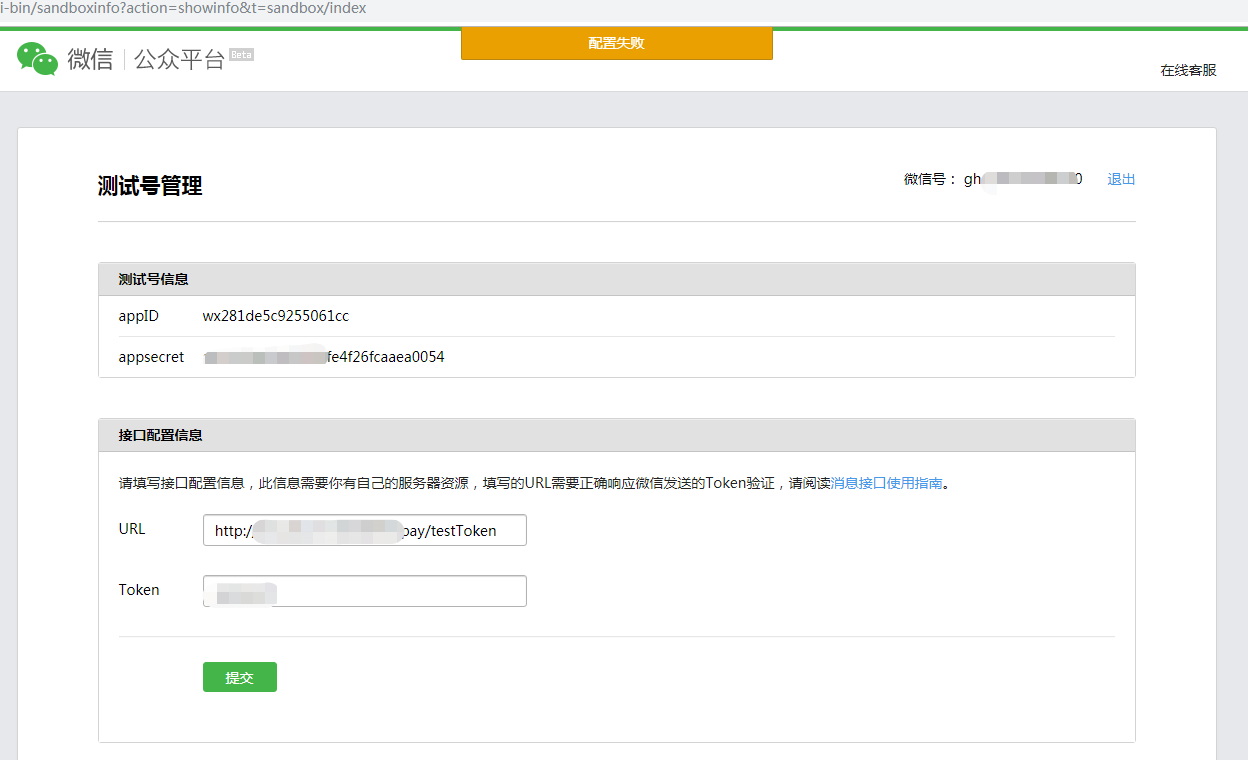Click the orange 配置失败 notification banner

tap(616, 44)
